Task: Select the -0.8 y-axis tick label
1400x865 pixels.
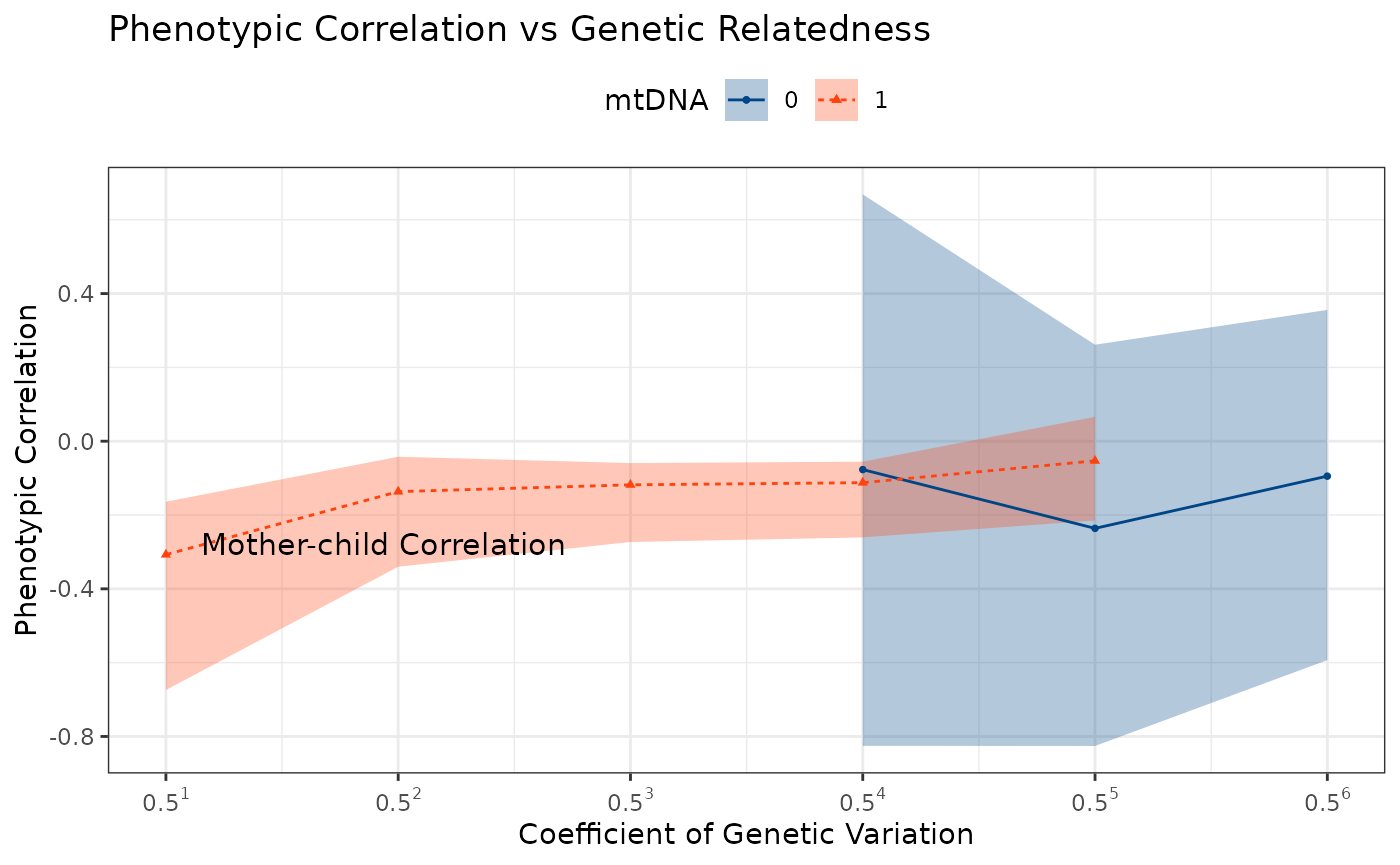Action: (x=74, y=736)
